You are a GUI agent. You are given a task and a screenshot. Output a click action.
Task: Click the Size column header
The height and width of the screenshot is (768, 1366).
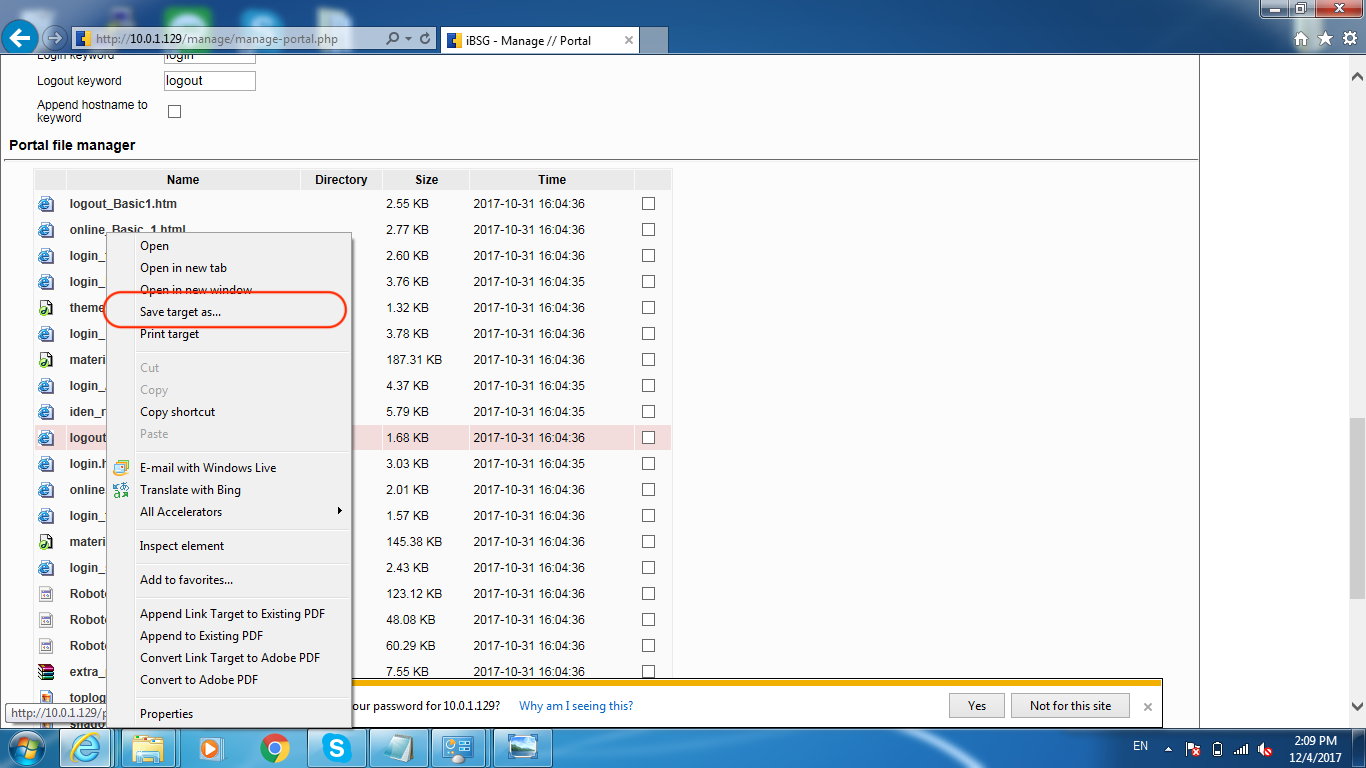[426, 180]
